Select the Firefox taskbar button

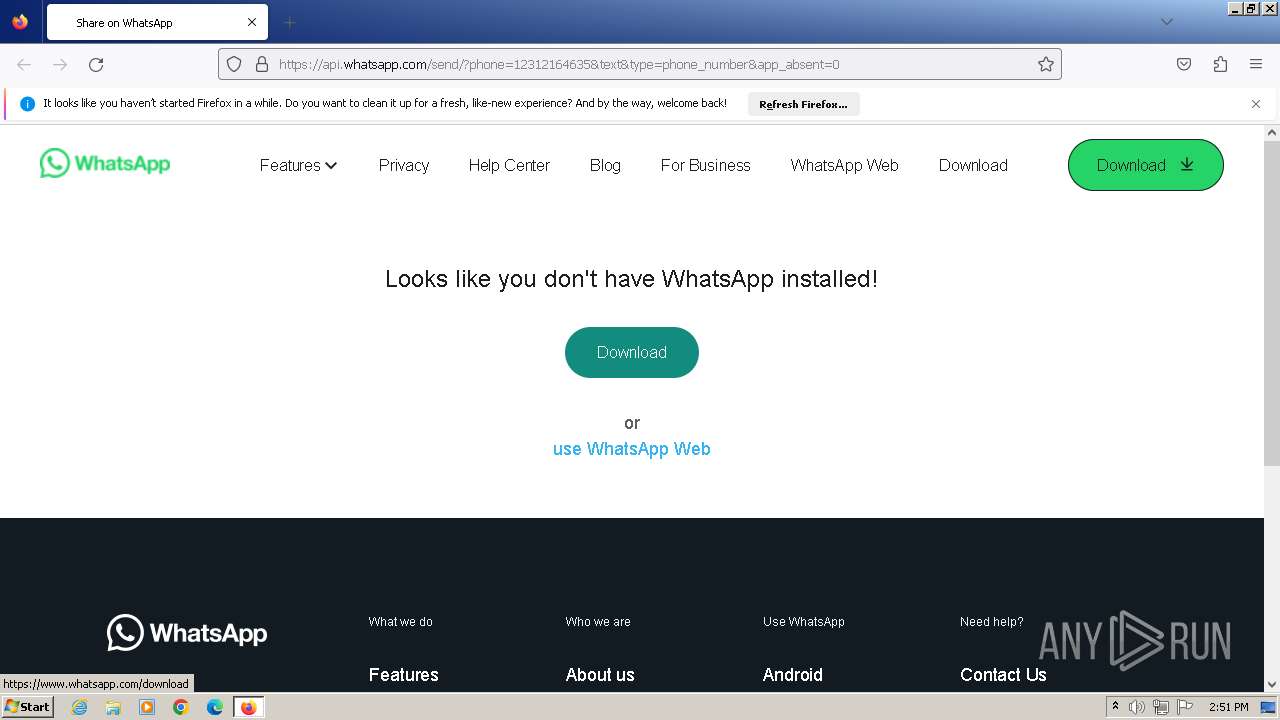point(248,707)
